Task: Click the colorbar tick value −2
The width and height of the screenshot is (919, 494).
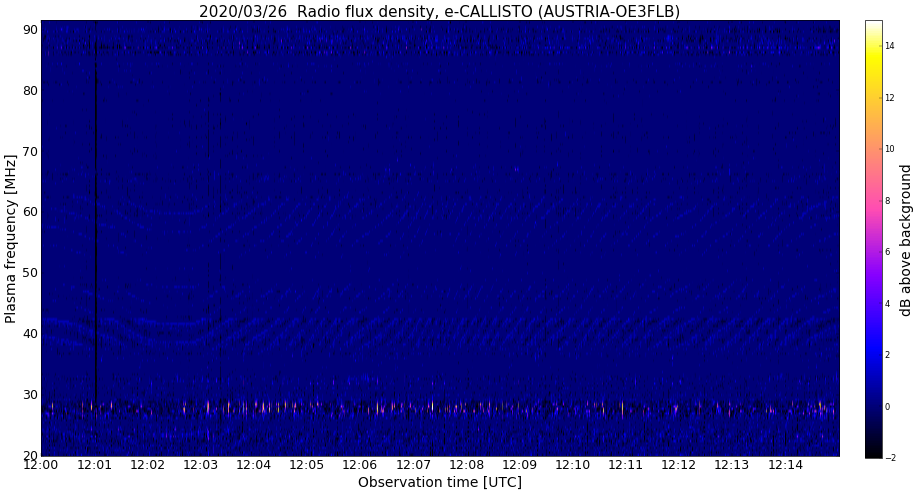Action: coord(890,458)
